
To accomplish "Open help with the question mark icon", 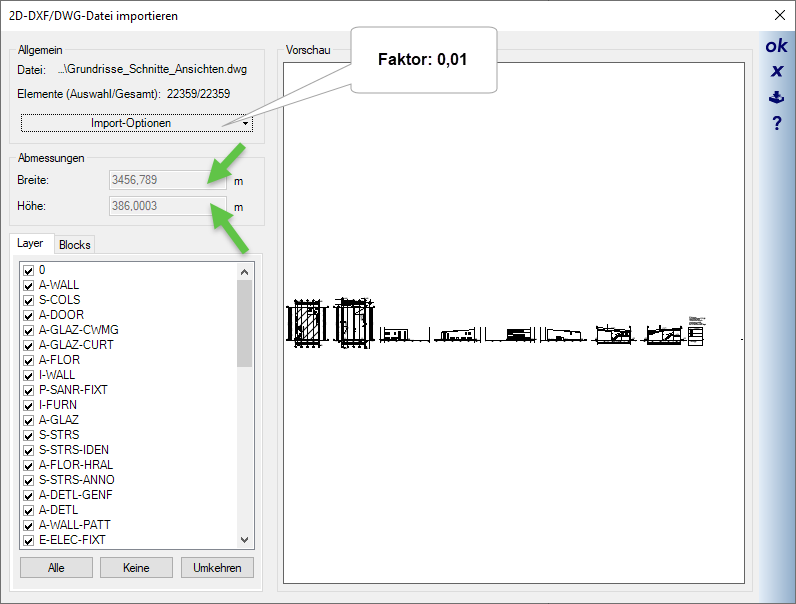I will click(776, 124).
